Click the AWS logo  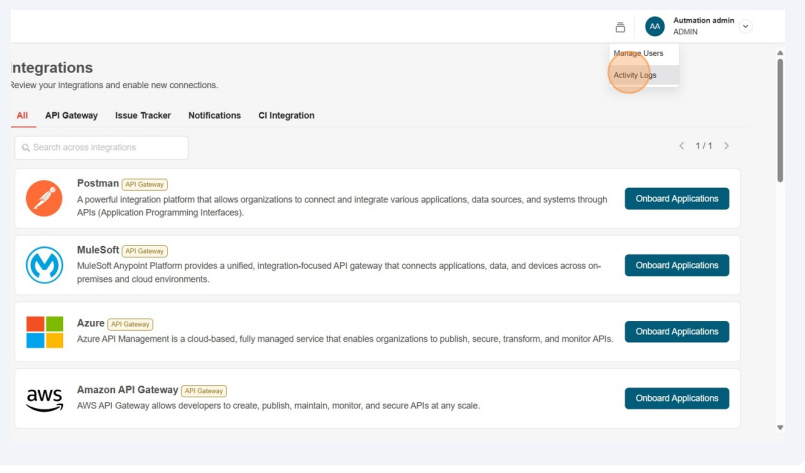pos(45,400)
